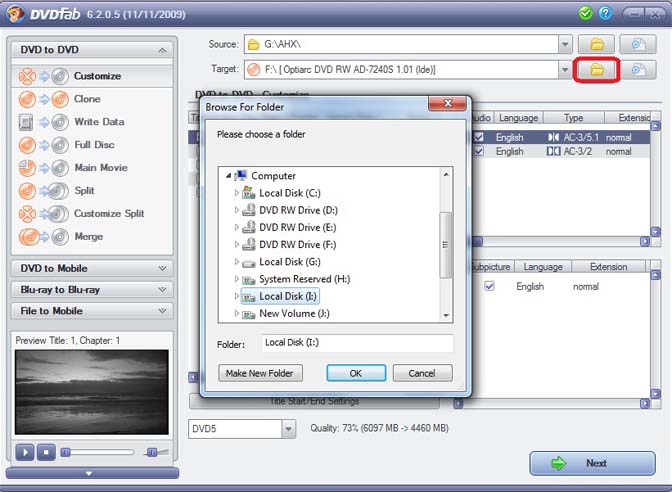Click OK in Browse For Folder
672x492 pixels.
coord(356,373)
